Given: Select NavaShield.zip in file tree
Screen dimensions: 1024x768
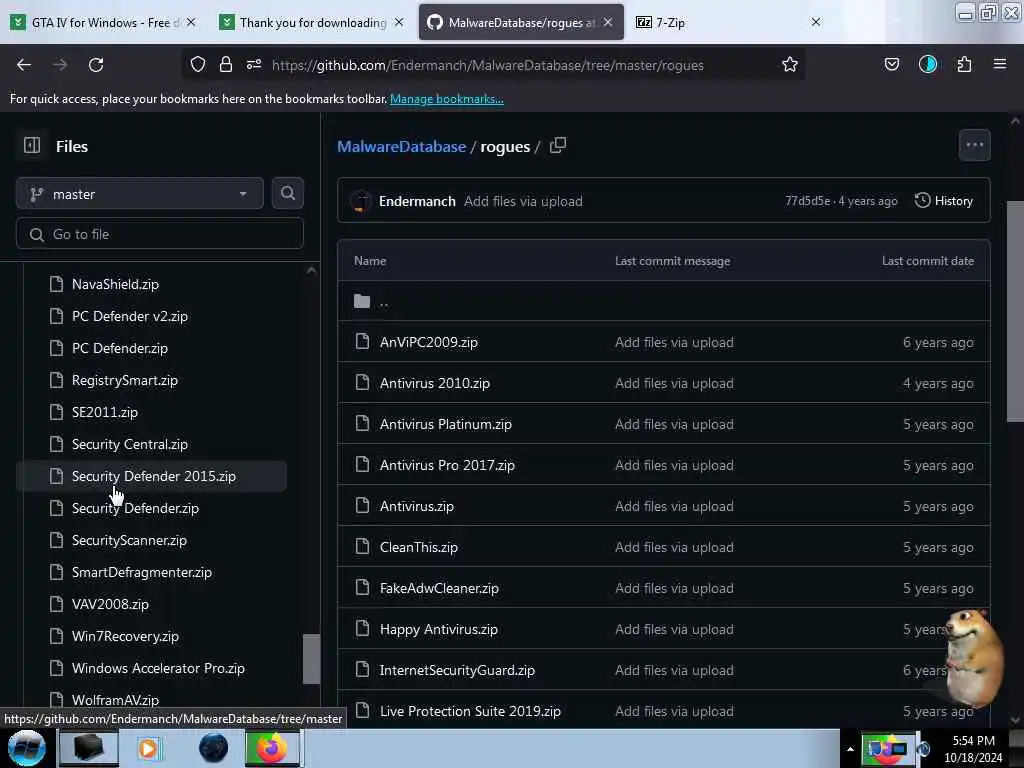Looking at the screenshot, I should 115,284.
